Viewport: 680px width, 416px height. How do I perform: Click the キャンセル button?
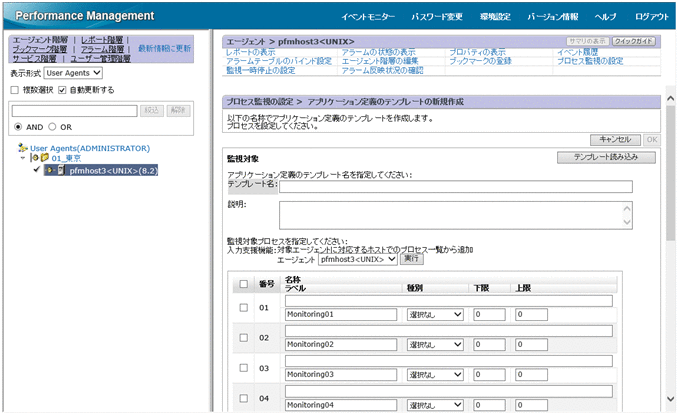(615, 140)
